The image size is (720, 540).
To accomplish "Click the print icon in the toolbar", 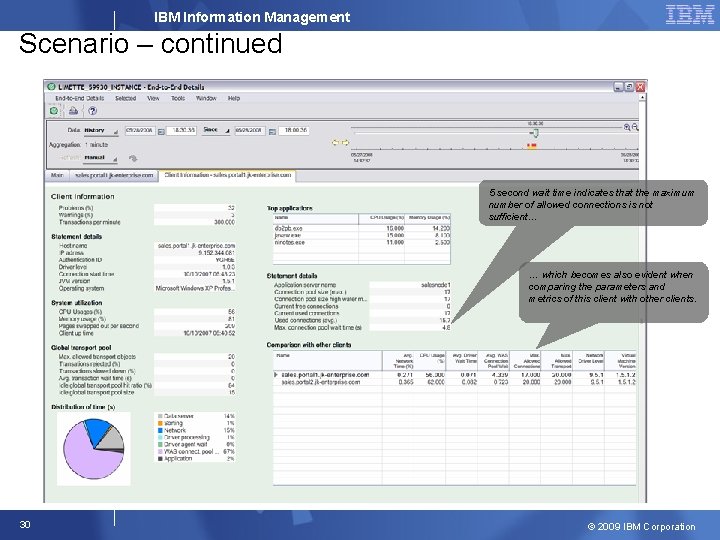I will point(73,111).
